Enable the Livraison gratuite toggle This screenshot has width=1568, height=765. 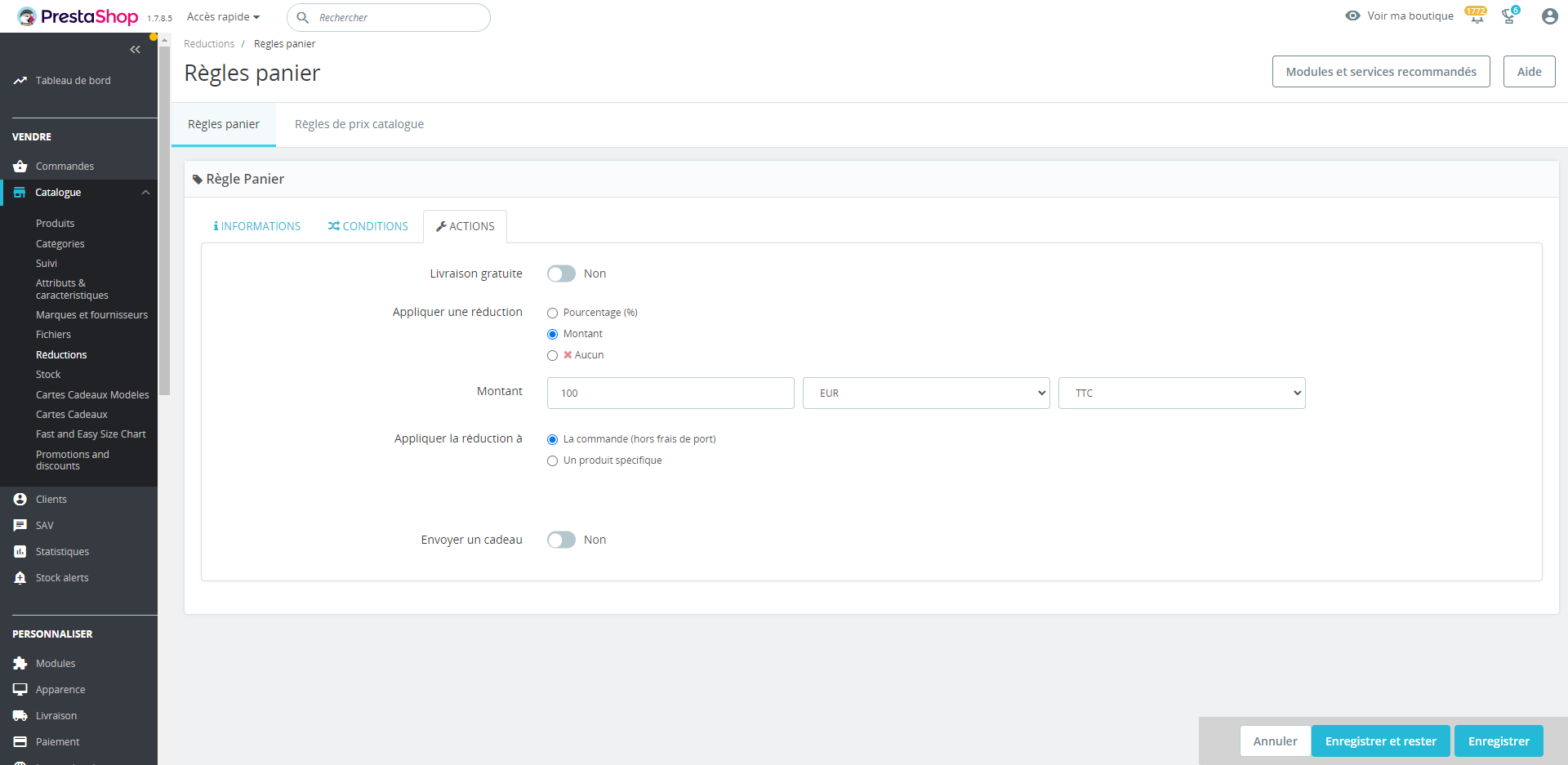pyautogui.click(x=561, y=274)
